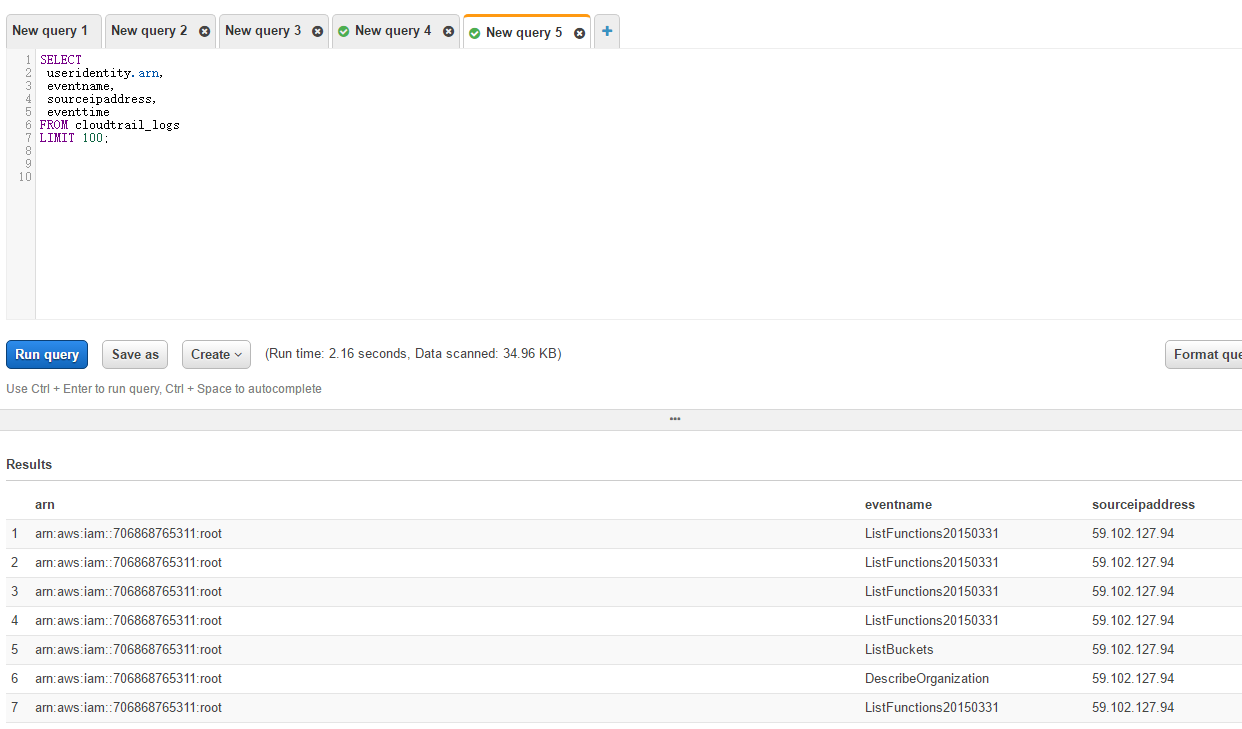Click the ListFunctions20150331 cell in row 1
Screen dimensions: 1242x729
pos(932,534)
